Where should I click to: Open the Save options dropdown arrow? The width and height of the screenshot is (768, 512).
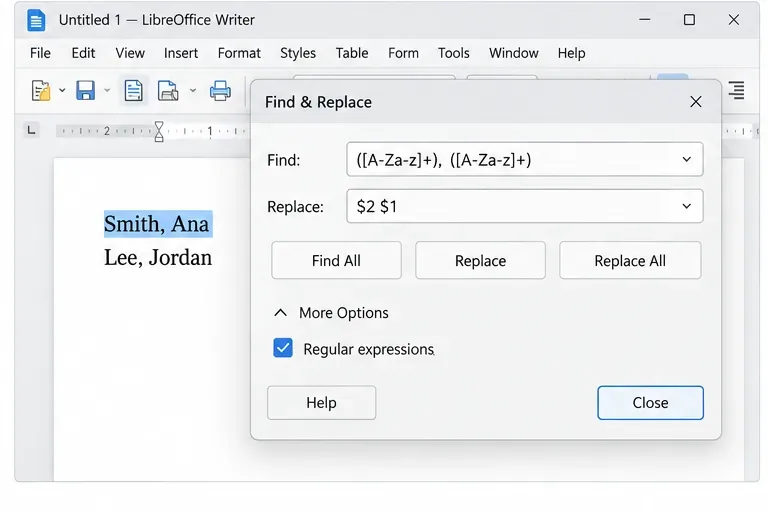pyautogui.click(x=107, y=91)
